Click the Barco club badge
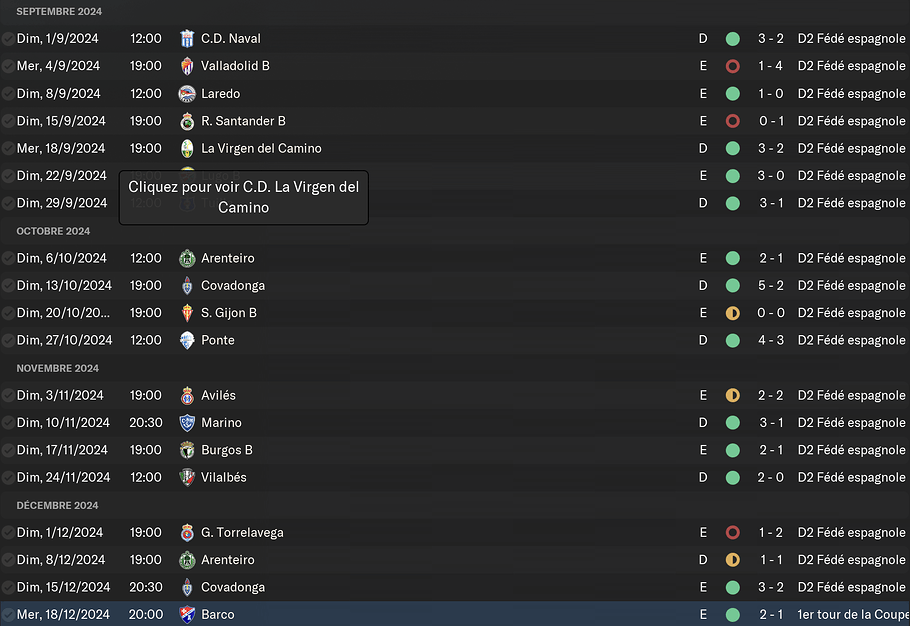Screen dimensions: 910x626 [x=186, y=614]
